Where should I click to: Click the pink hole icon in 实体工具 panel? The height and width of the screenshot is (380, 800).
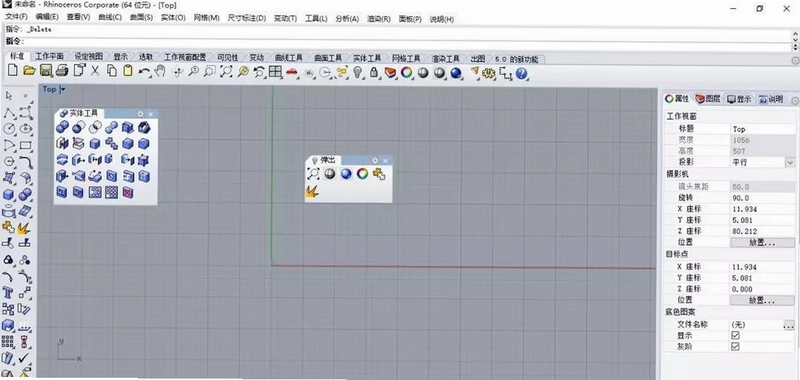point(128,192)
